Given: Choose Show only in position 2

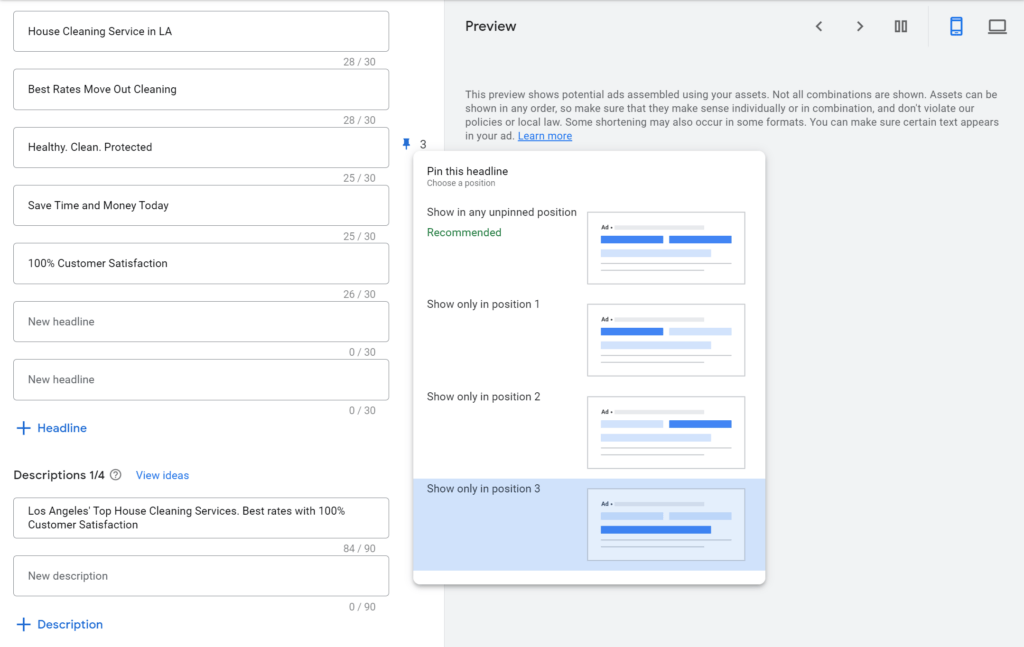Looking at the screenshot, I should [x=483, y=397].
